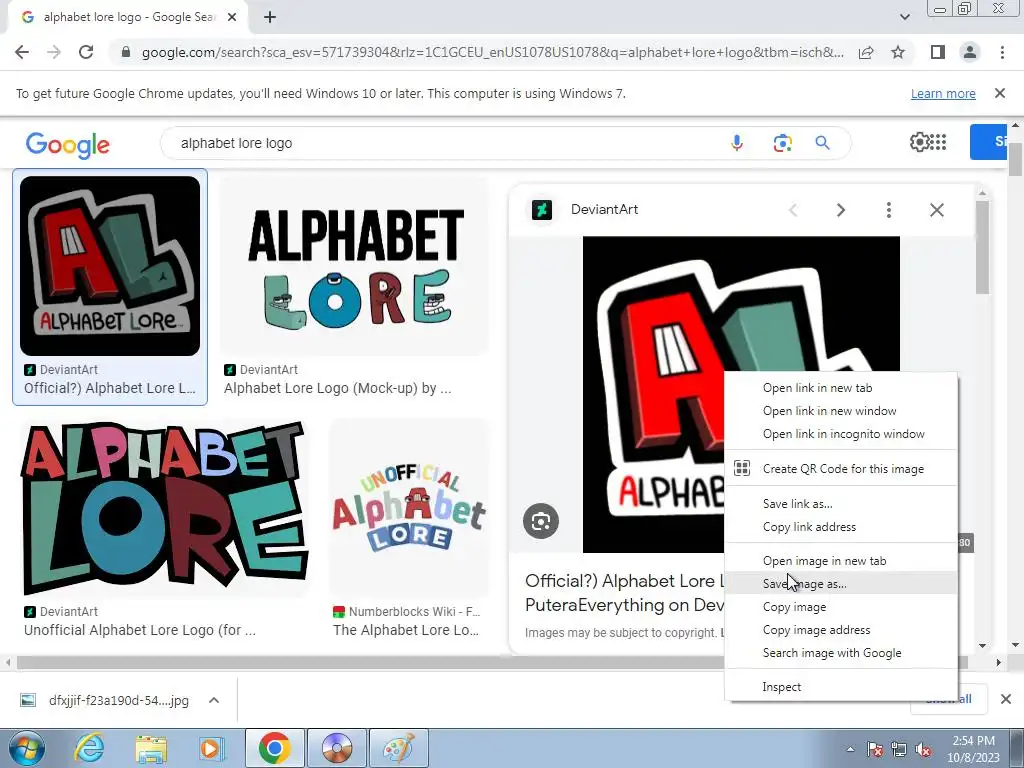This screenshot has width=1024, height=768.
Task: Start voice search with the microphone icon
Action: [x=737, y=143]
